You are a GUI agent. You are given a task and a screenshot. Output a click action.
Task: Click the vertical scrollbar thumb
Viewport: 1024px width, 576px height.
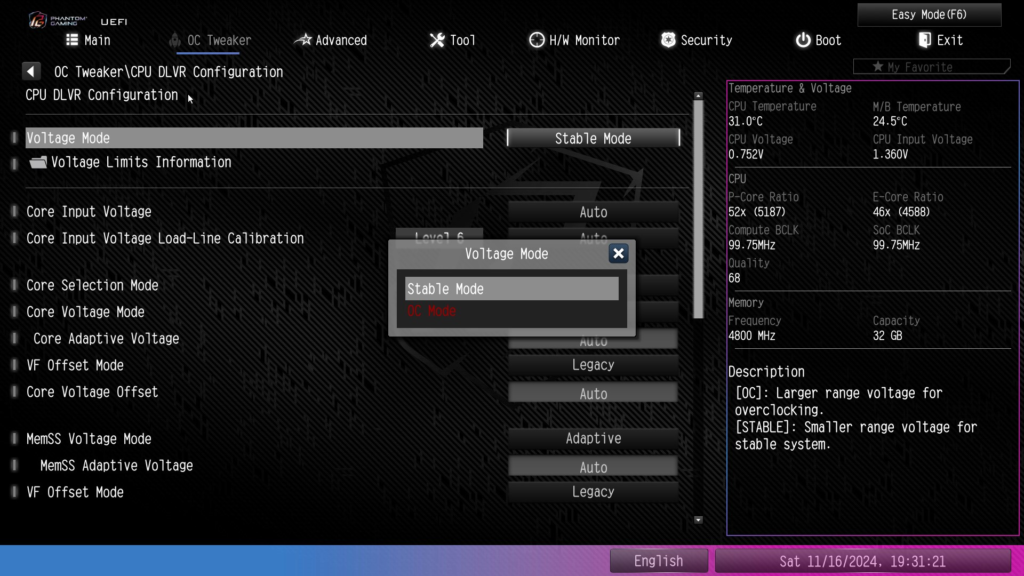[698, 209]
